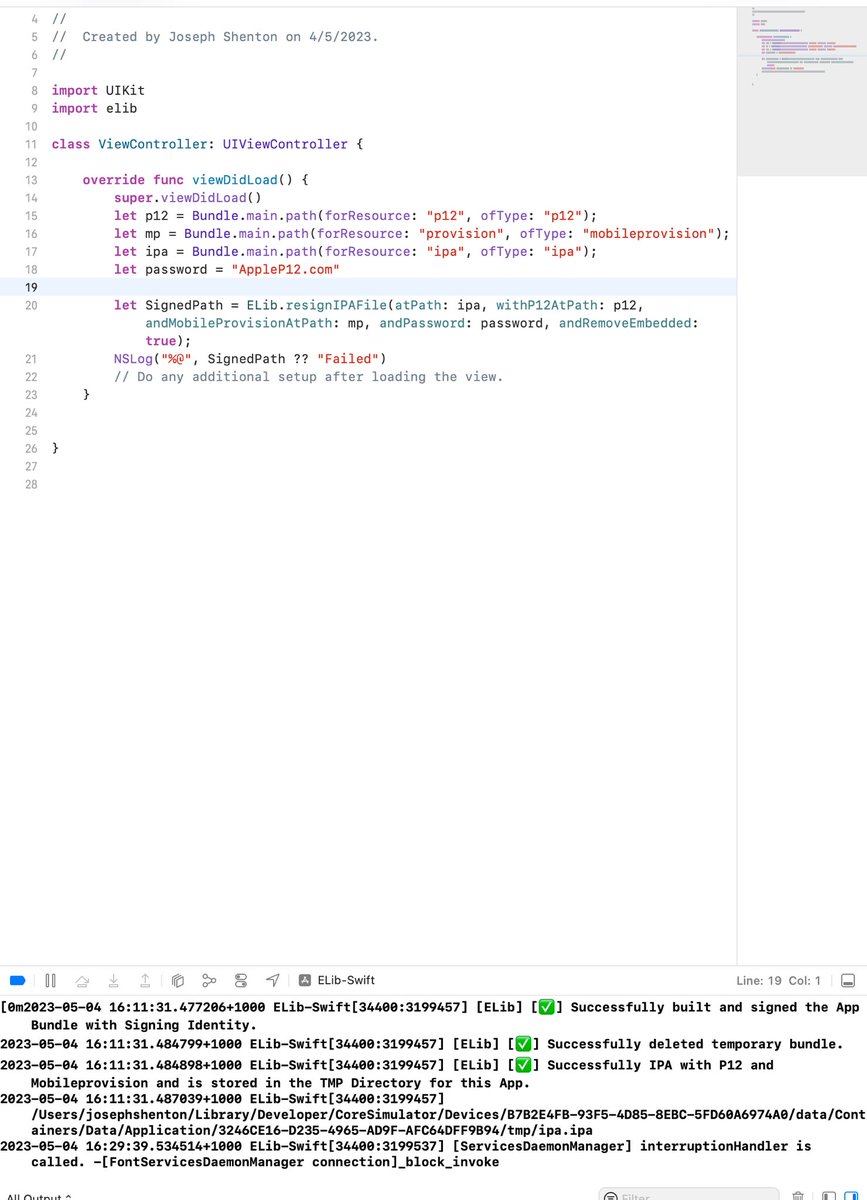Click the "Failed" string literal
Screen dimensions: 867x1200
pyautogui.click(x=347, y=359)
